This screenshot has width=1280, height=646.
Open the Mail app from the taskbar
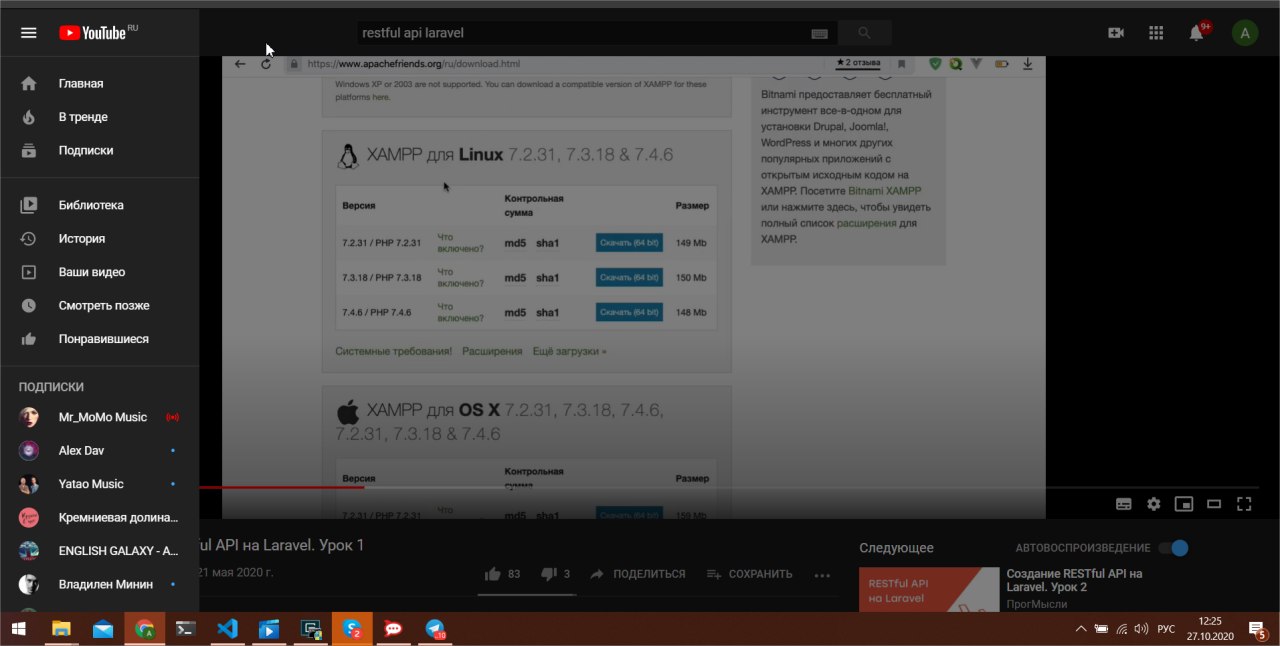pyautogui.click(x=103, y=629)
